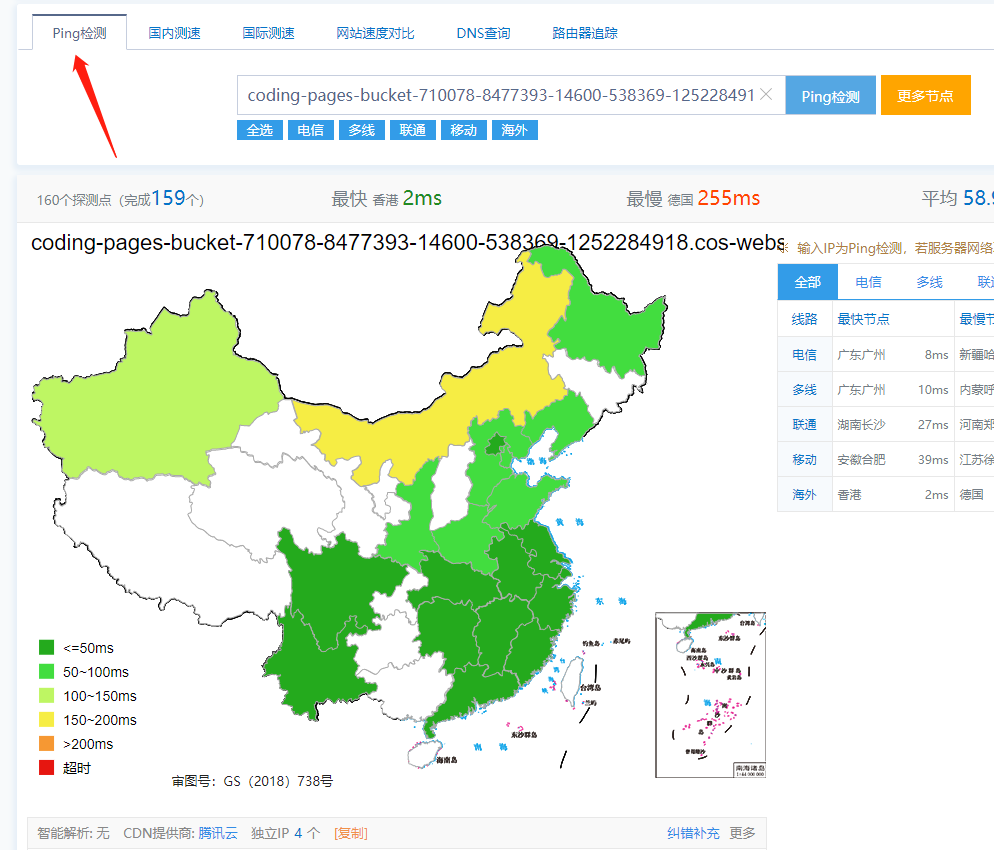Switch to the 国内测速 tab

[174, 33]
